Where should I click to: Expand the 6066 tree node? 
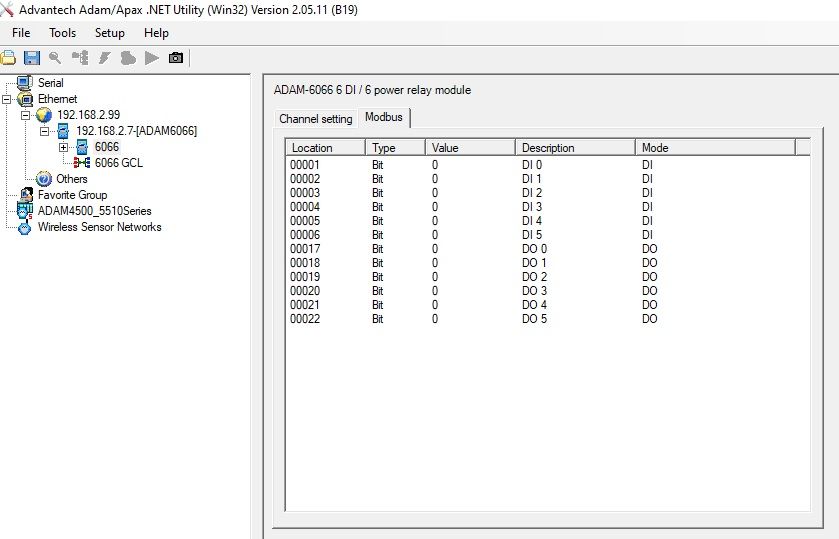[x=63, y=147]
